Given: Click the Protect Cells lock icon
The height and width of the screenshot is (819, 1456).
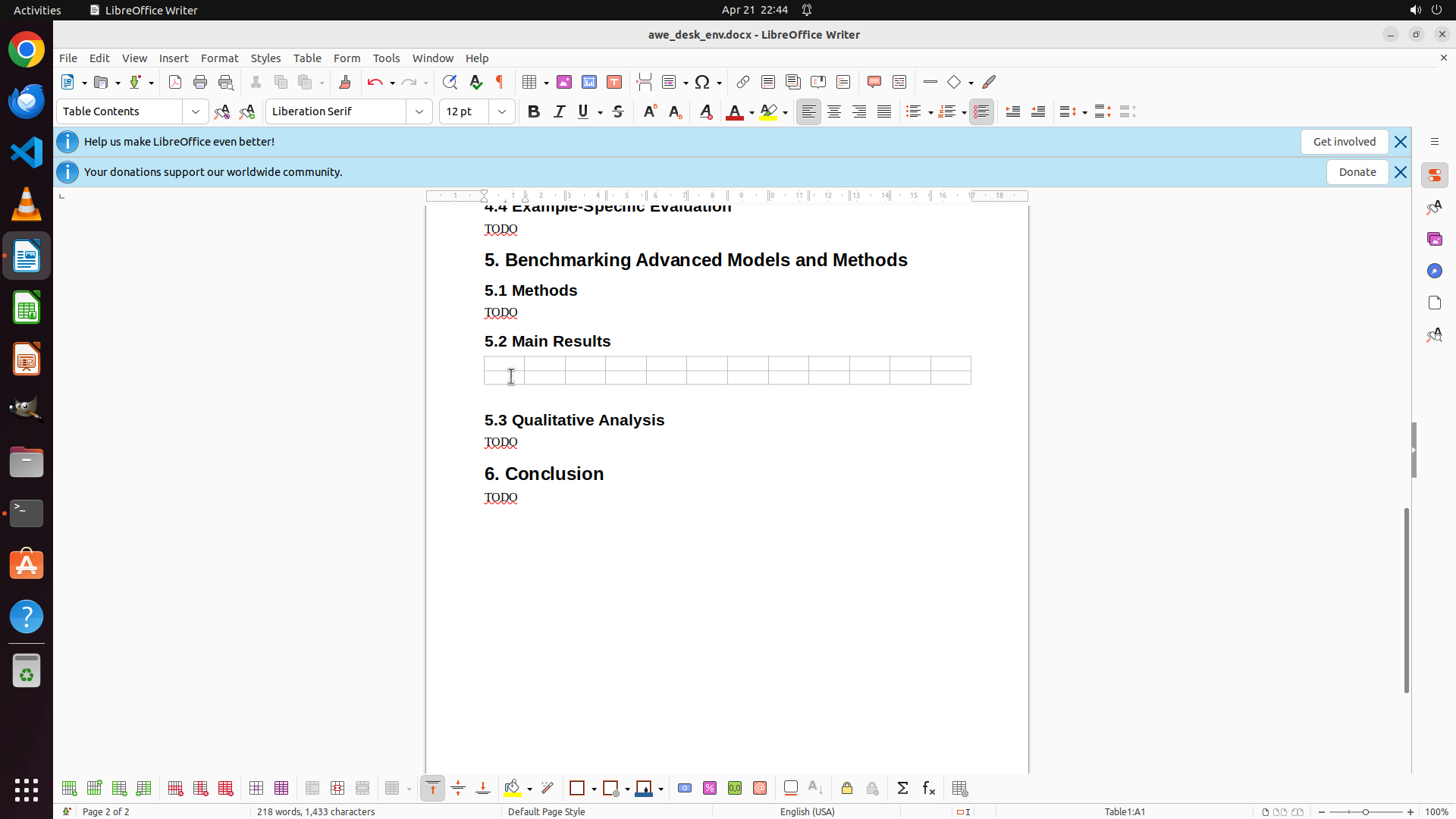Looking at the screenshot, I should tap(847, 789).
